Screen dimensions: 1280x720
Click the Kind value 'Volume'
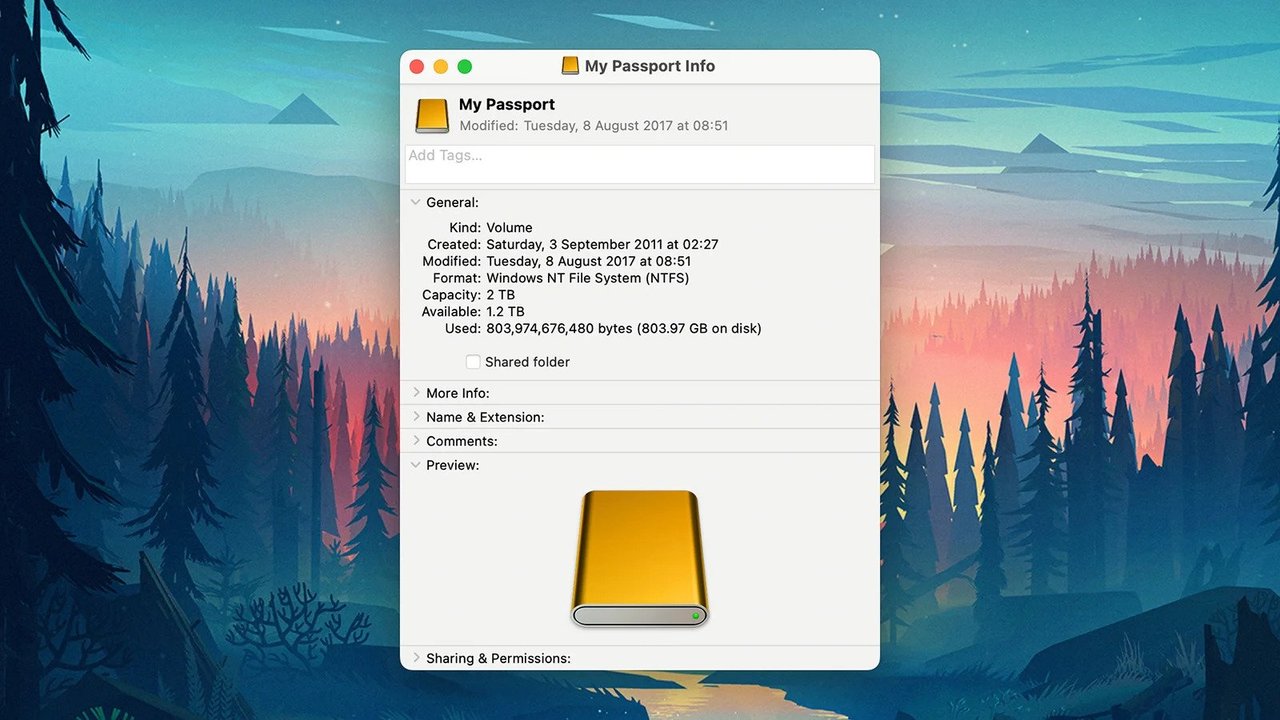(510, 227)
